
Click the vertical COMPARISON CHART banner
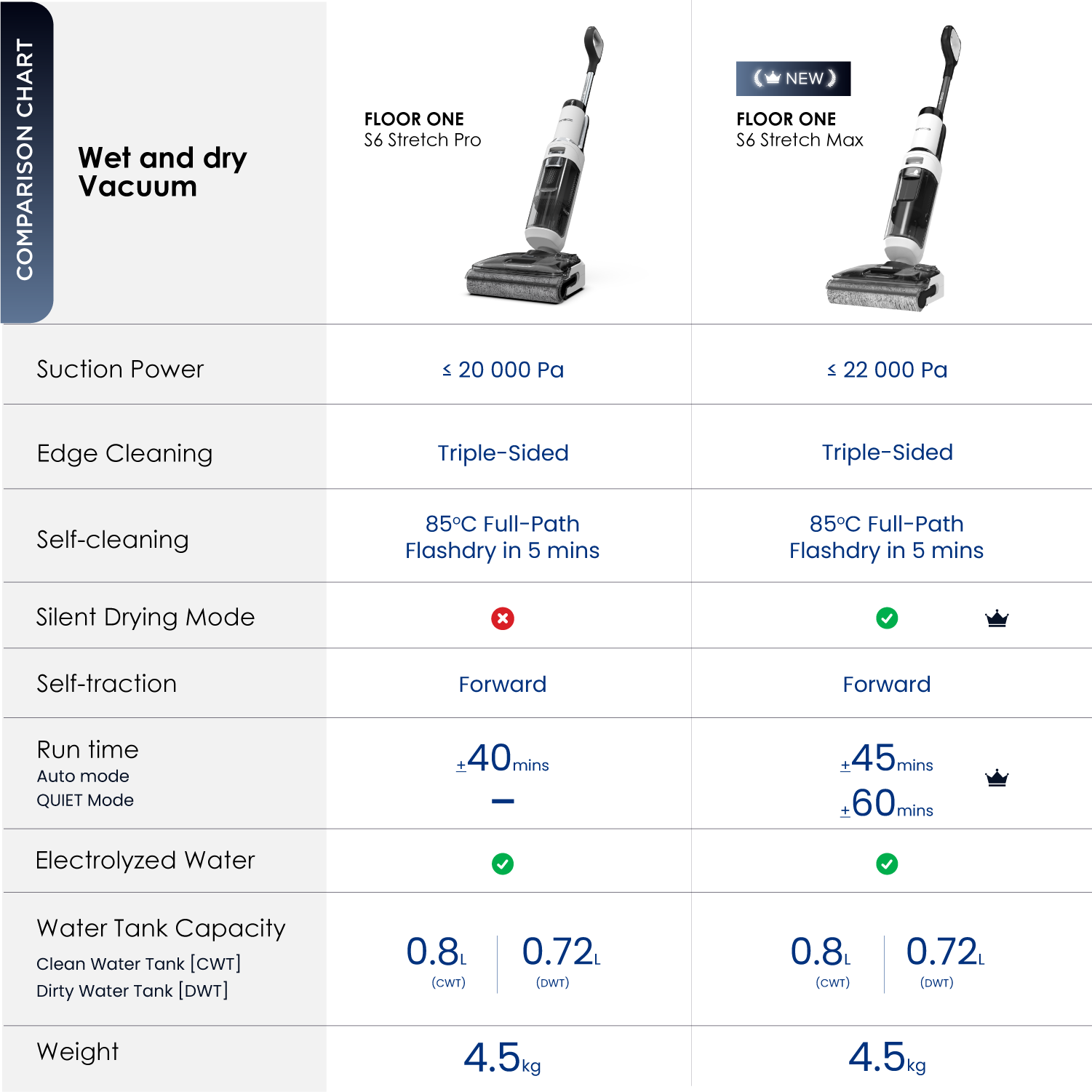click(x=26, y=160)
